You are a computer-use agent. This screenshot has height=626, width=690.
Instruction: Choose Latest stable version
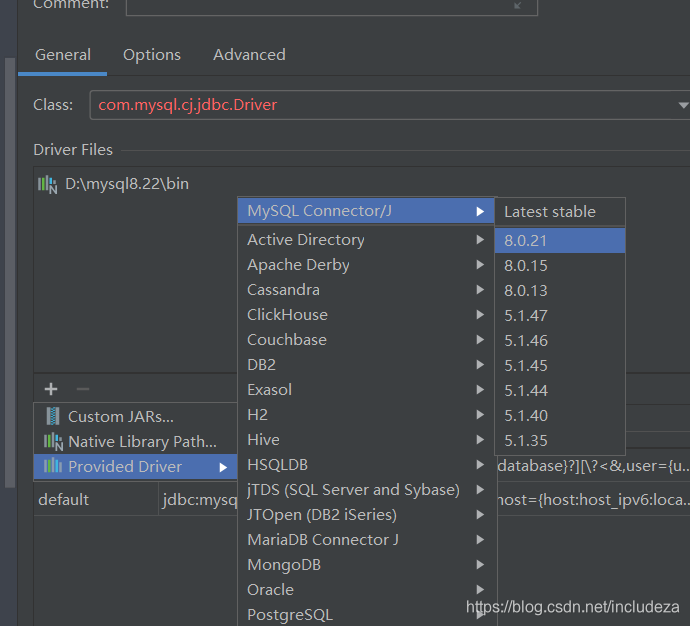point(560,212)
